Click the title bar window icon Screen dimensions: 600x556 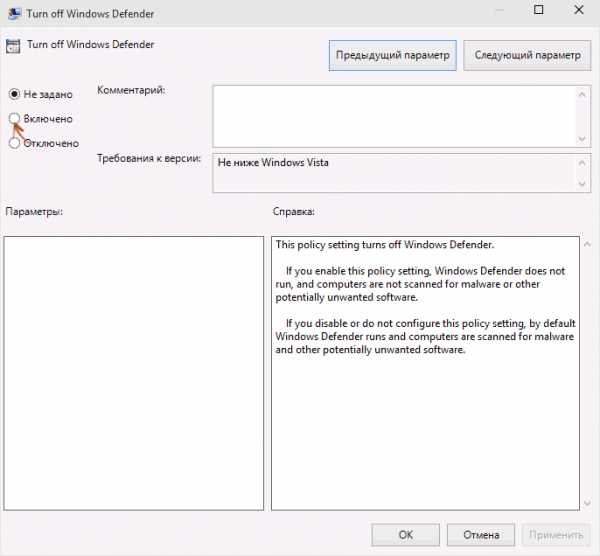(x=15, y=13)
